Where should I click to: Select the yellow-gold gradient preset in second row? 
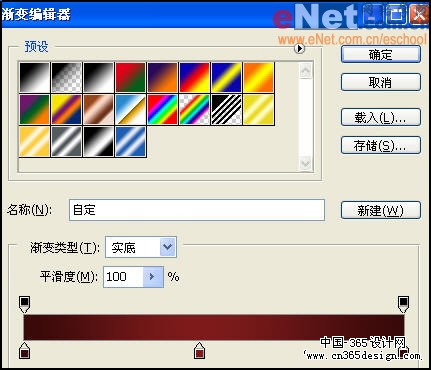(x=258, y=109)
